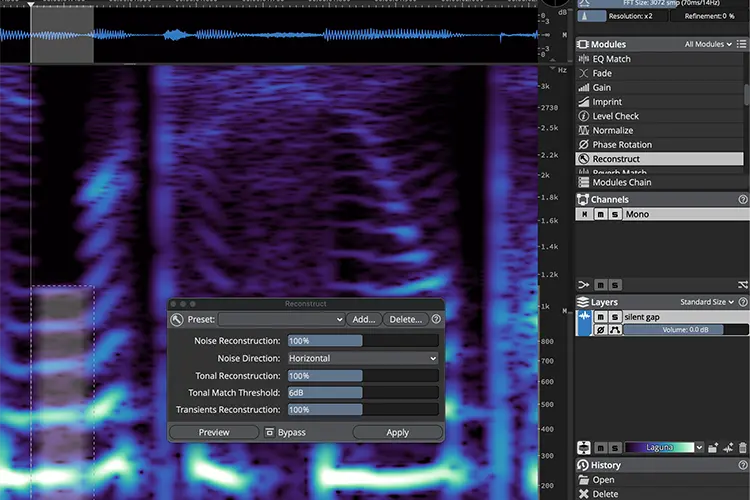Click the add new layer icon
Screen dimensions: 750x500
(713, 448)
